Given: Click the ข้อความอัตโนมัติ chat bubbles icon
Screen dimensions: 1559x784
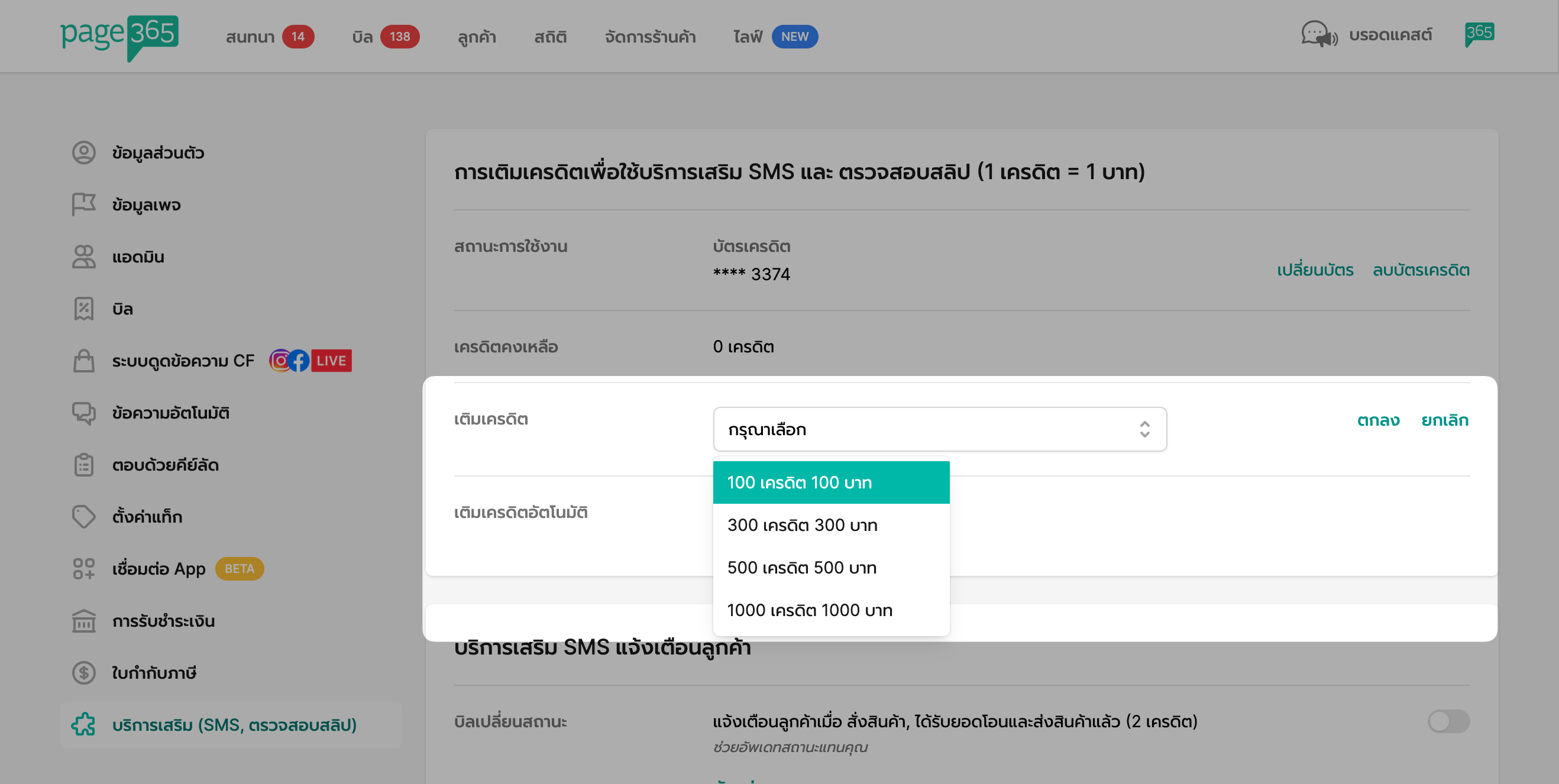Looking at the screenshot, I should pyautogui.click(x=83, y=413).
